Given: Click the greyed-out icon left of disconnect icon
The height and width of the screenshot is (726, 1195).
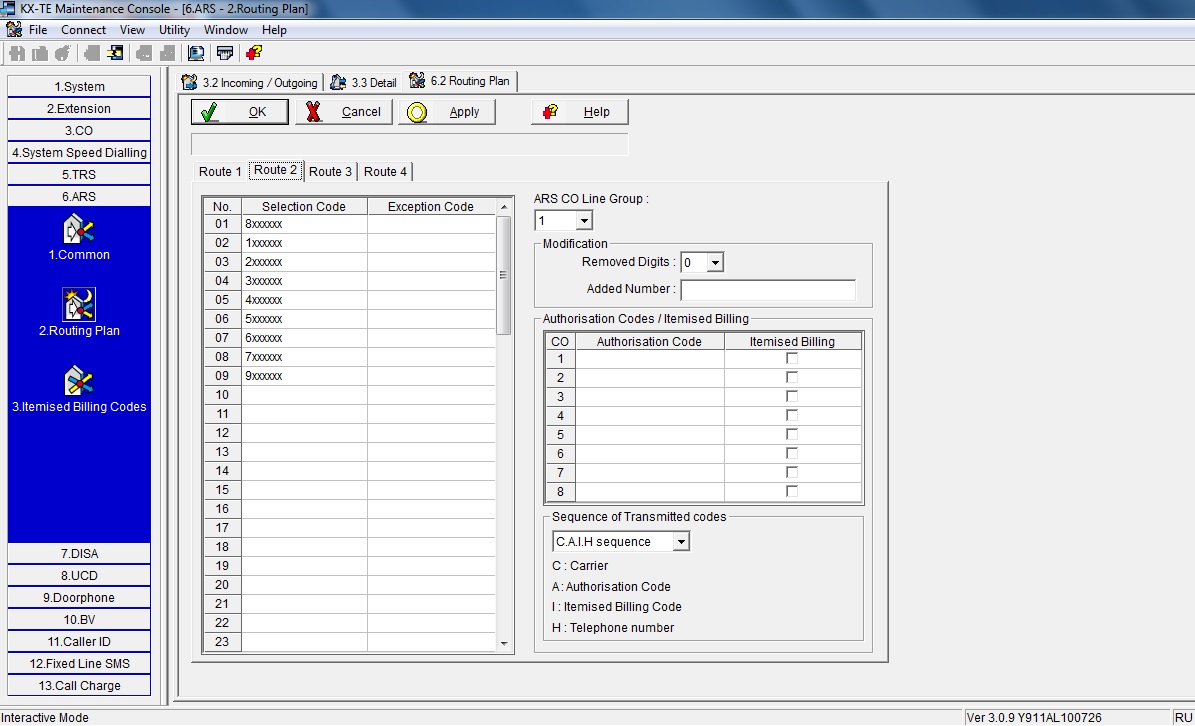Looking at the screenshot, I should click(92, 53).
